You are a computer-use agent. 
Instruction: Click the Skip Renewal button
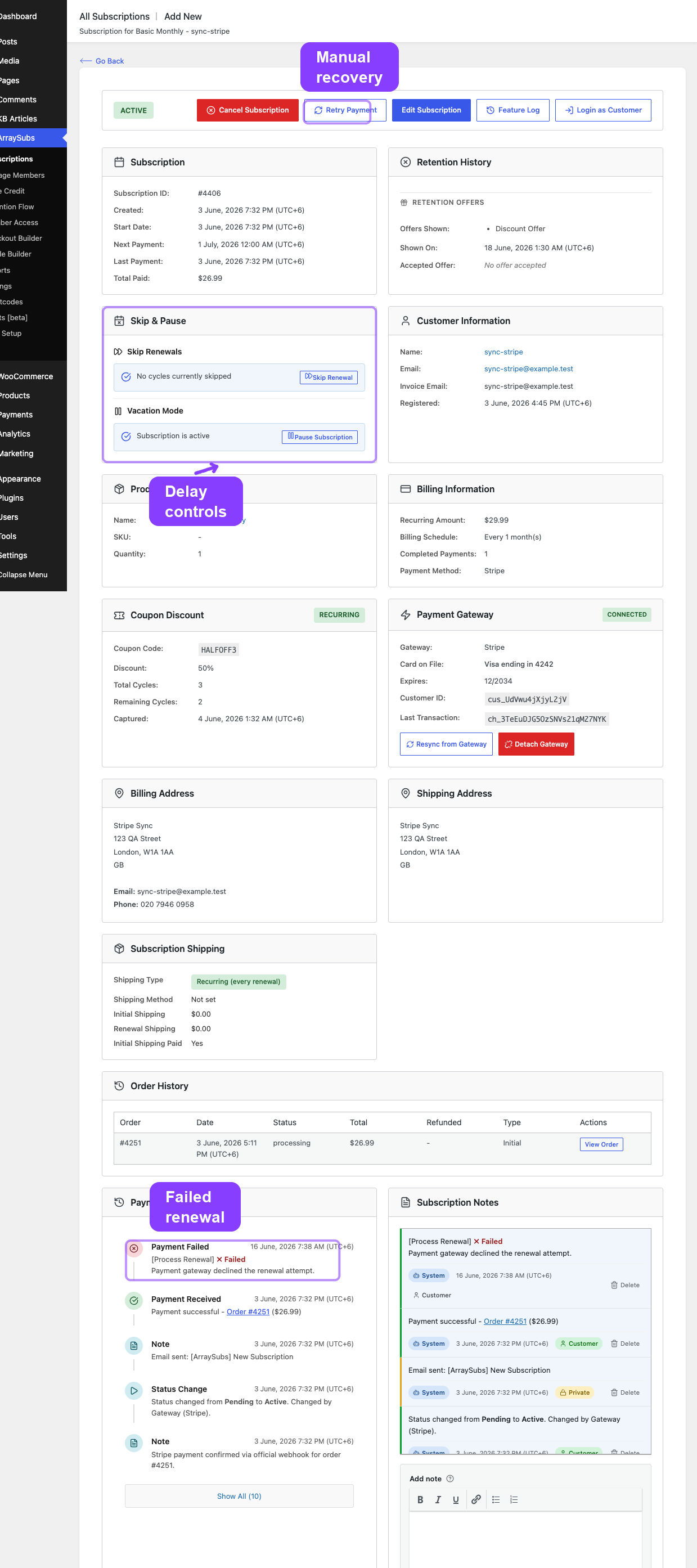[x=329, y=378]
